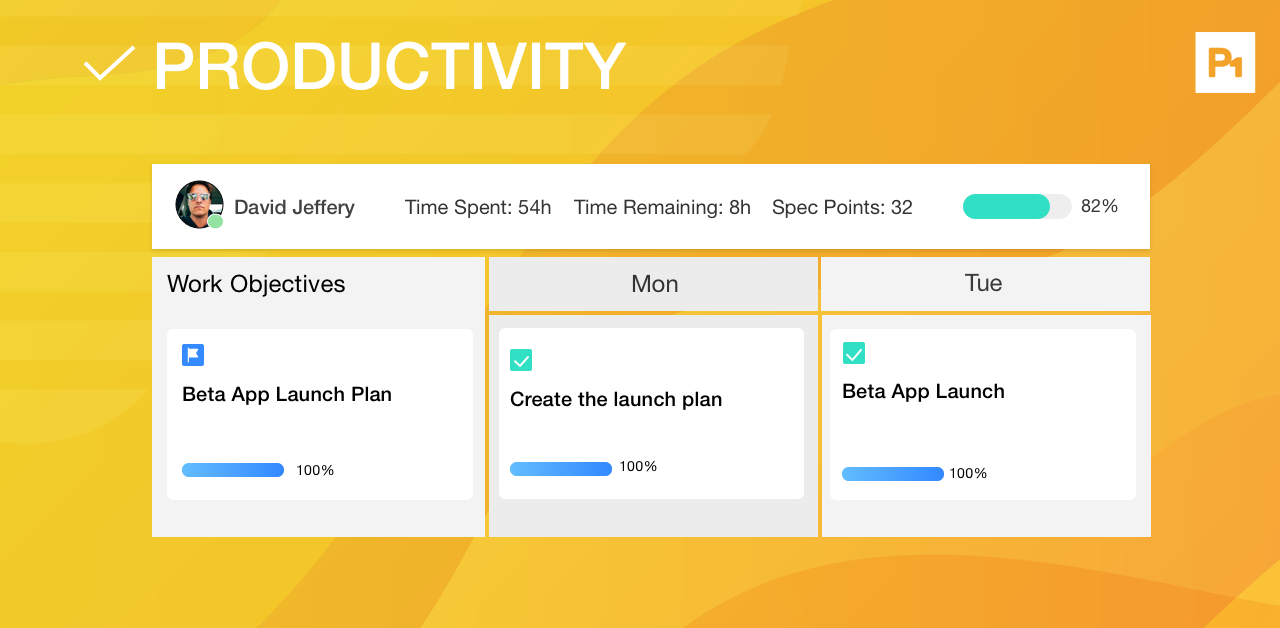1280x628 pixels.
Task: Click the blue flag objective icon
Action: 193,355
